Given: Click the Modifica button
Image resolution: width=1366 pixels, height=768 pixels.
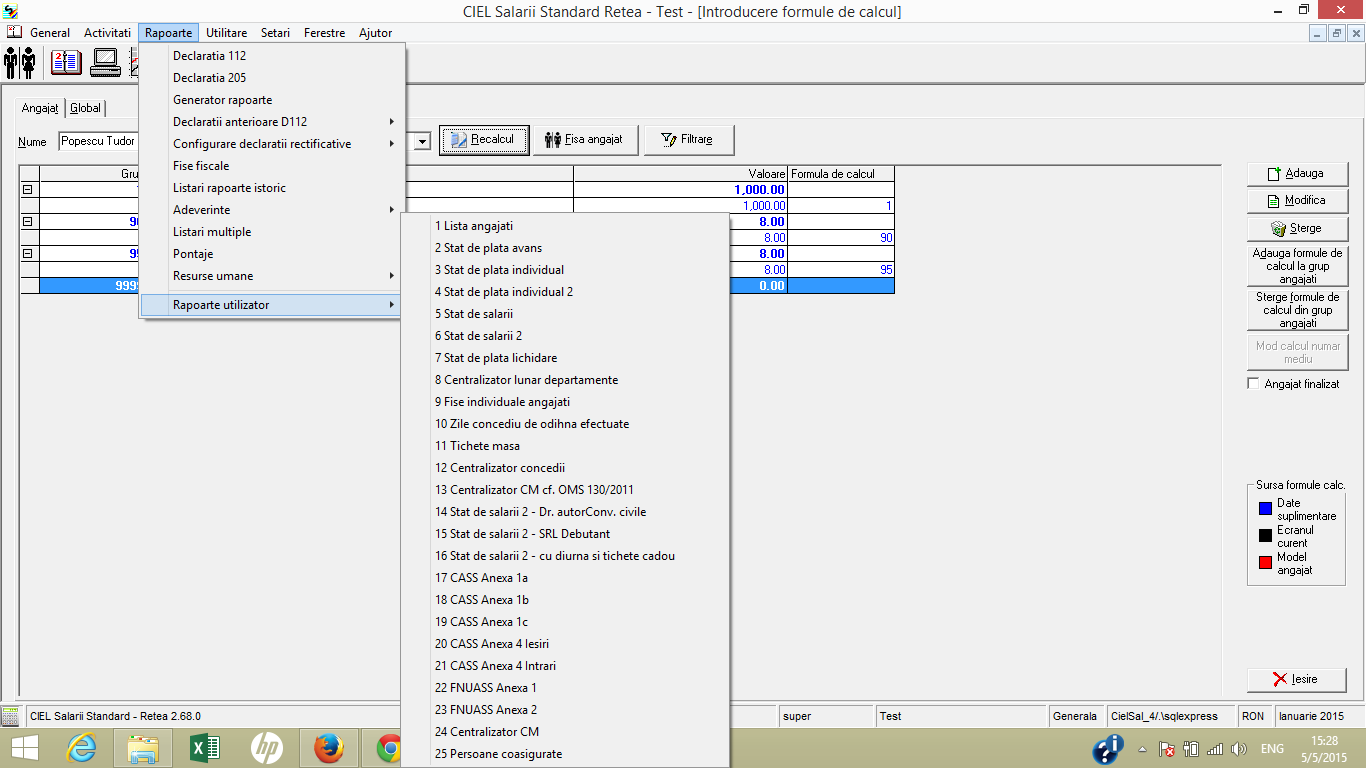Looking at the screenshot, I should pyautogui.click(x=1297, y=201).
